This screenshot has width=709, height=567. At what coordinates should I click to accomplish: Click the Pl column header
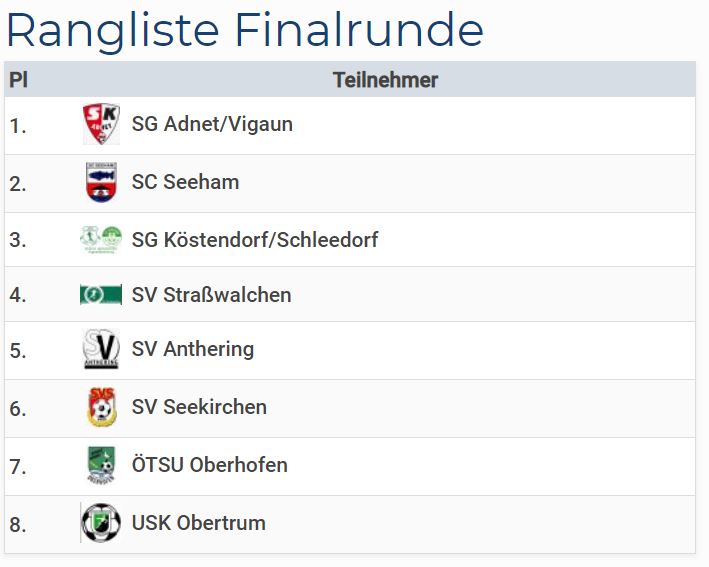(x=18, y=80)
